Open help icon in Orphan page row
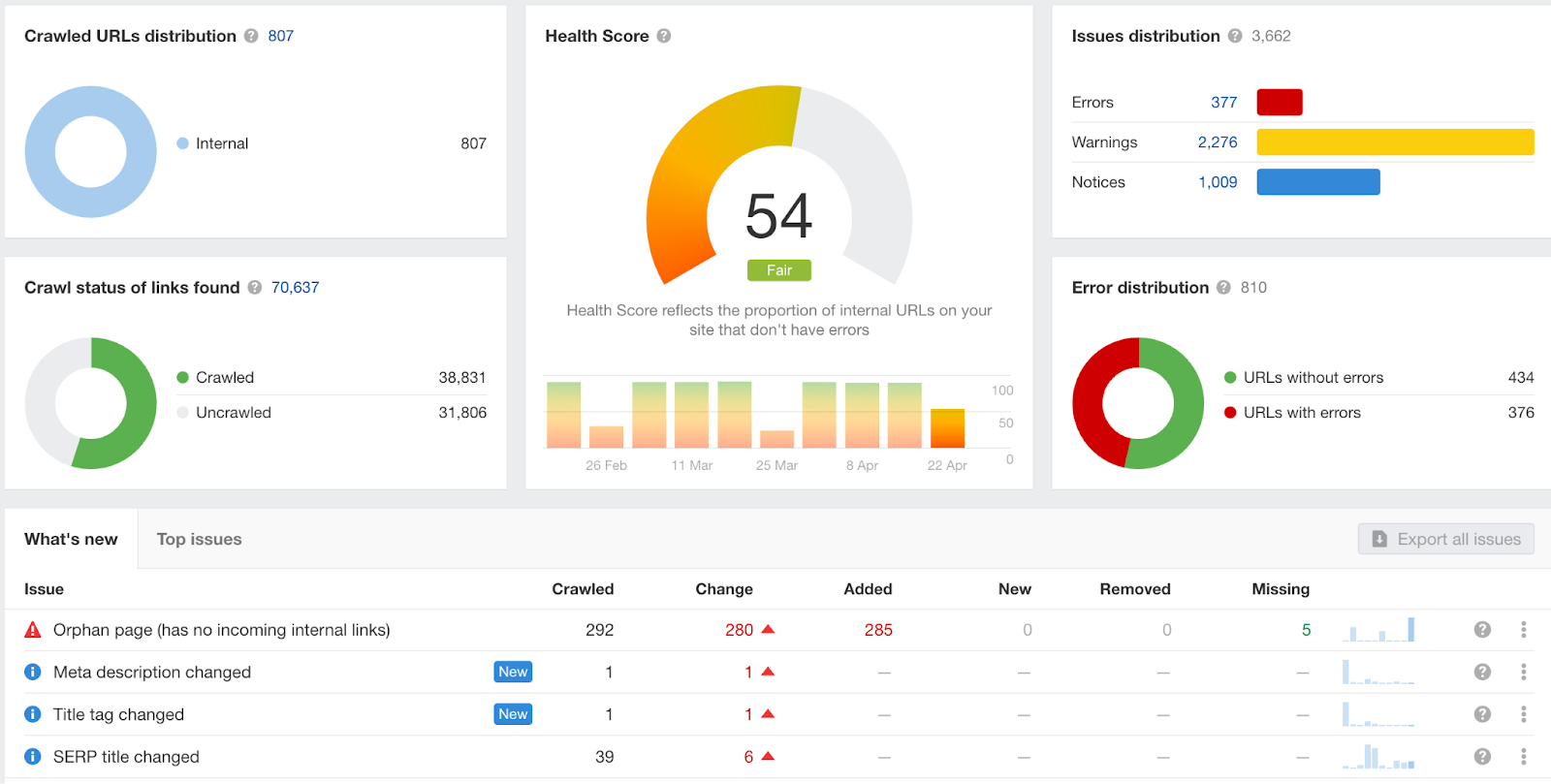This screenshot has height=784, width=1551. coord(1482,630)
